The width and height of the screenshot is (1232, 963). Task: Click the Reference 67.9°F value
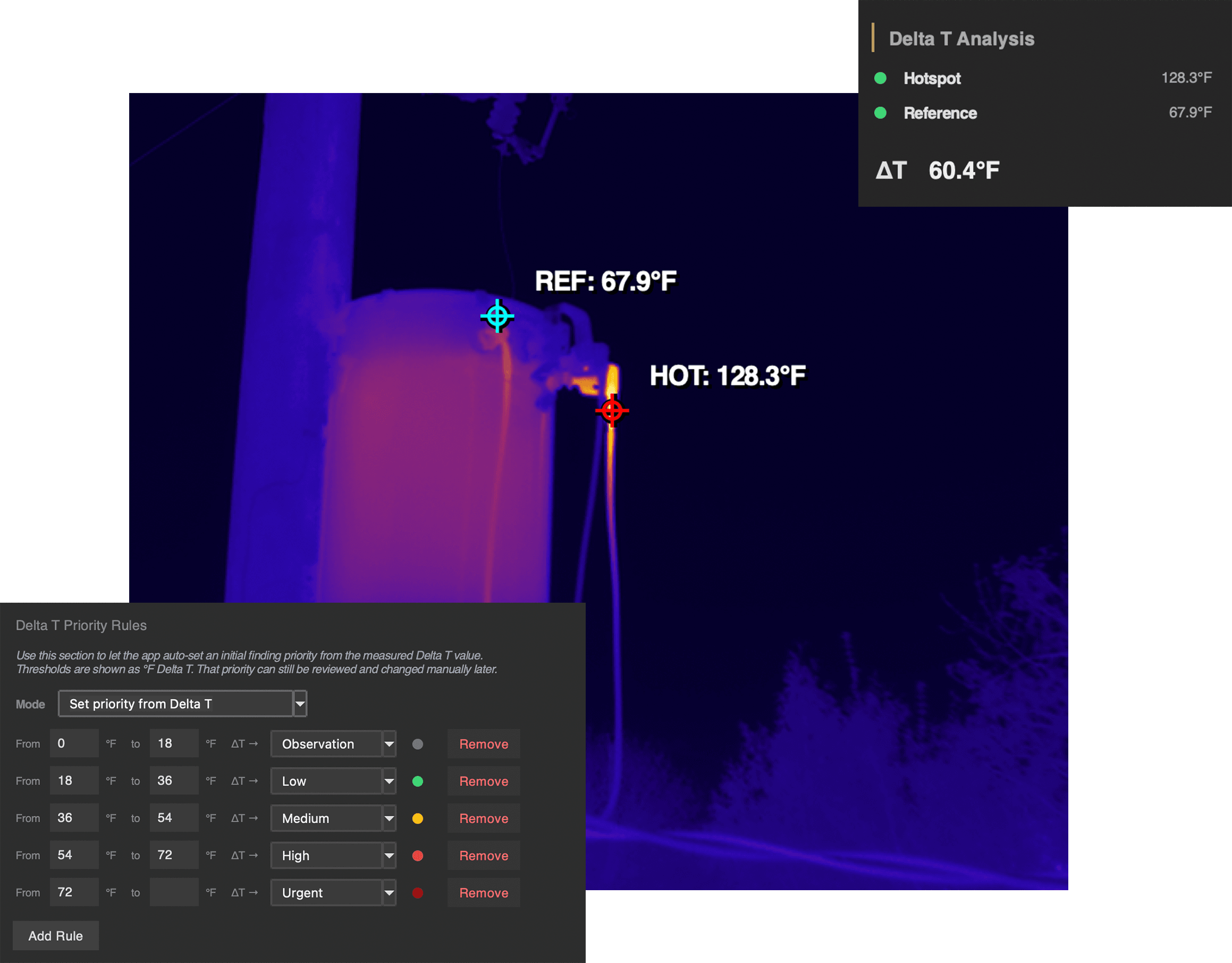point(1189,112)
